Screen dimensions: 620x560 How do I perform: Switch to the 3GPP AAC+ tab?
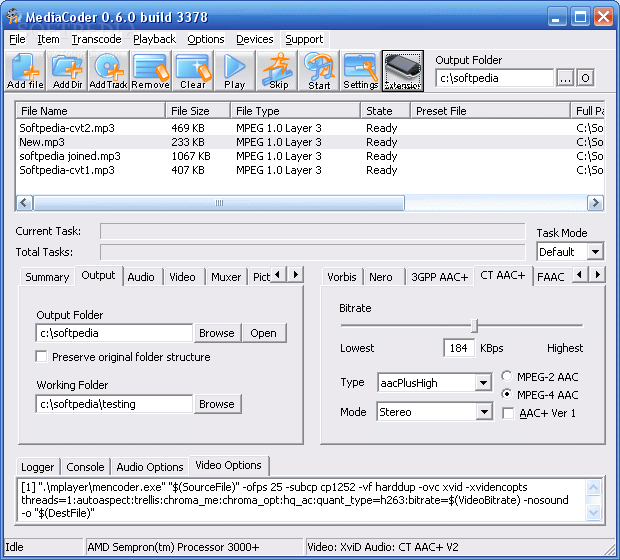[439, 277]
